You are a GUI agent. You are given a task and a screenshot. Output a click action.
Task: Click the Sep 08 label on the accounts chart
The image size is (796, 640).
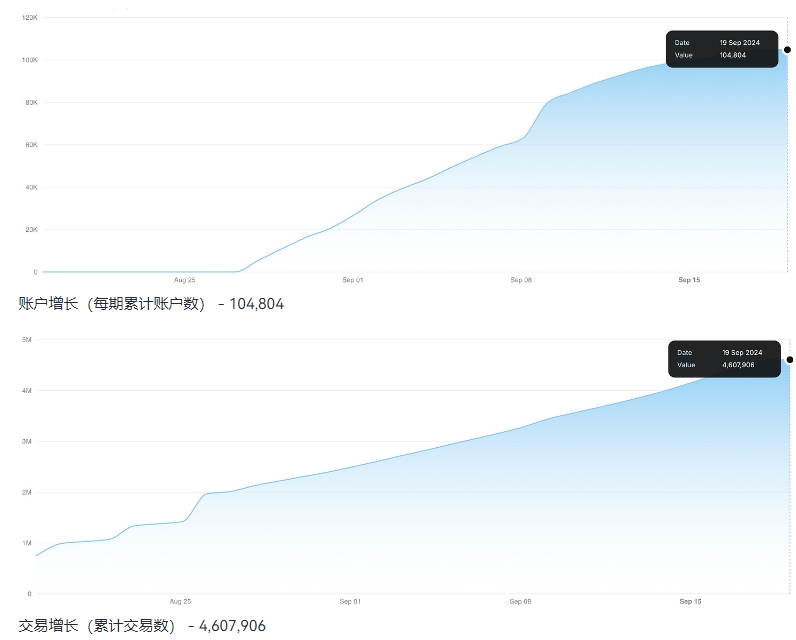tap(521, 280)
